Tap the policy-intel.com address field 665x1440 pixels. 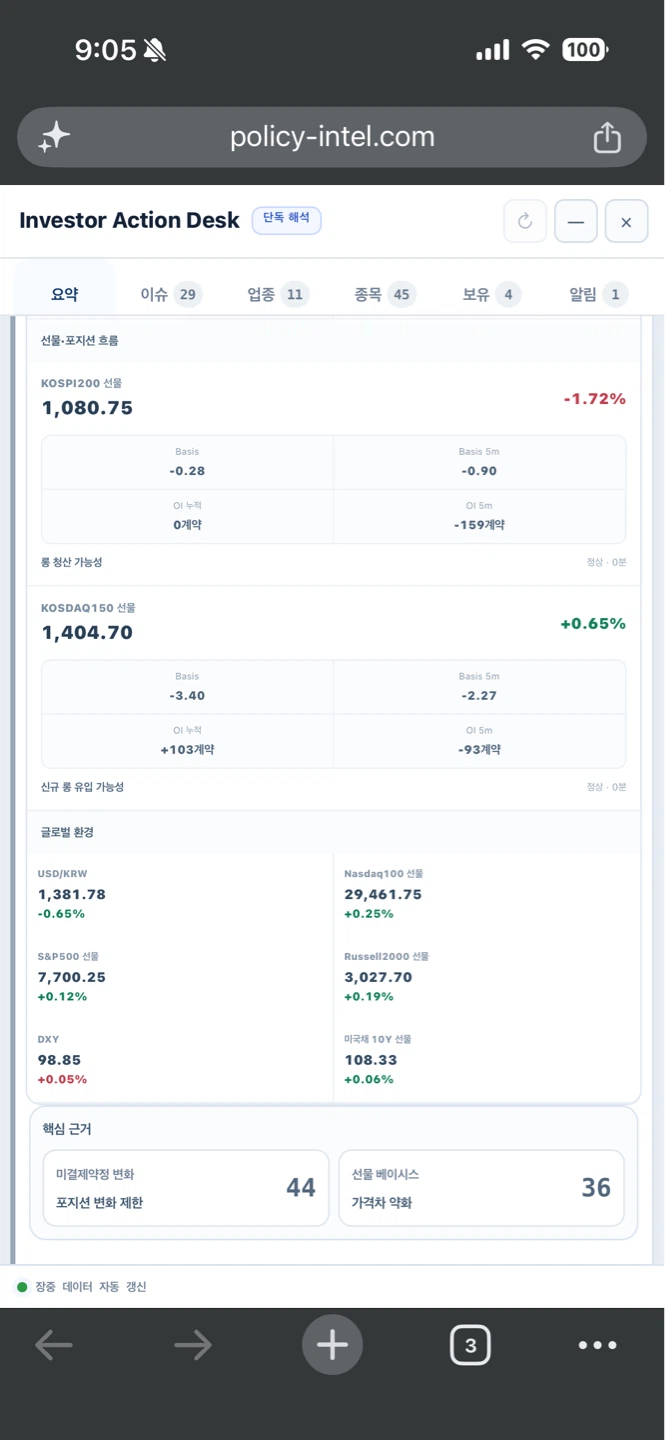[x=332, y=137]
